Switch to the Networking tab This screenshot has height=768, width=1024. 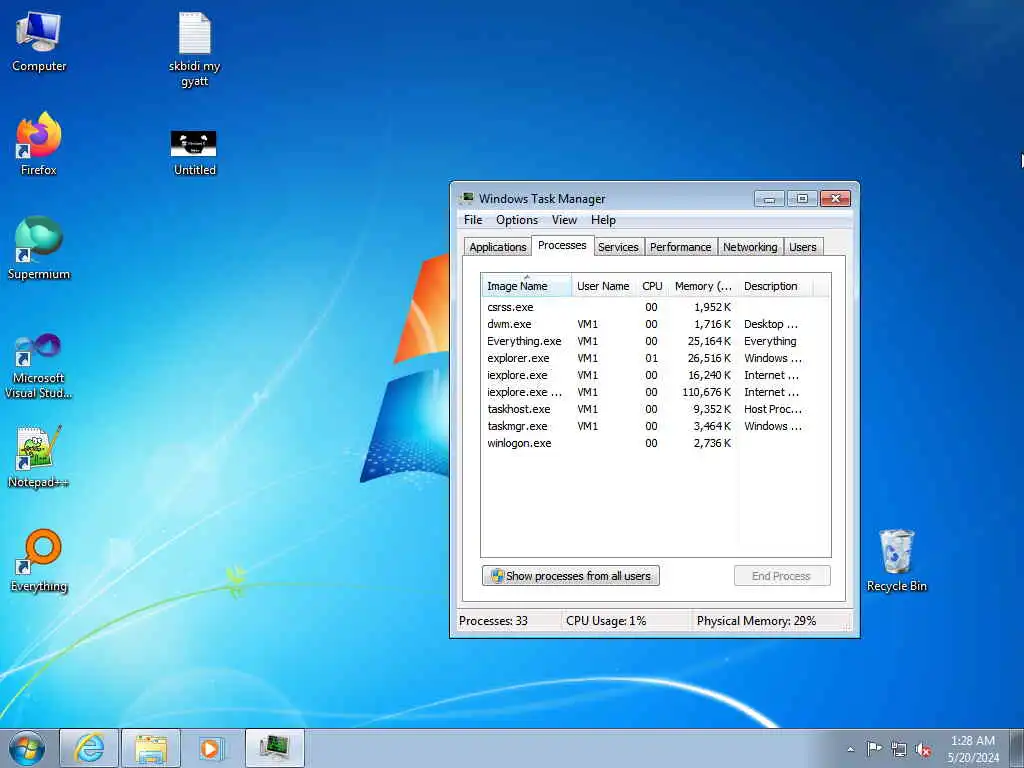tap(750, 247)
